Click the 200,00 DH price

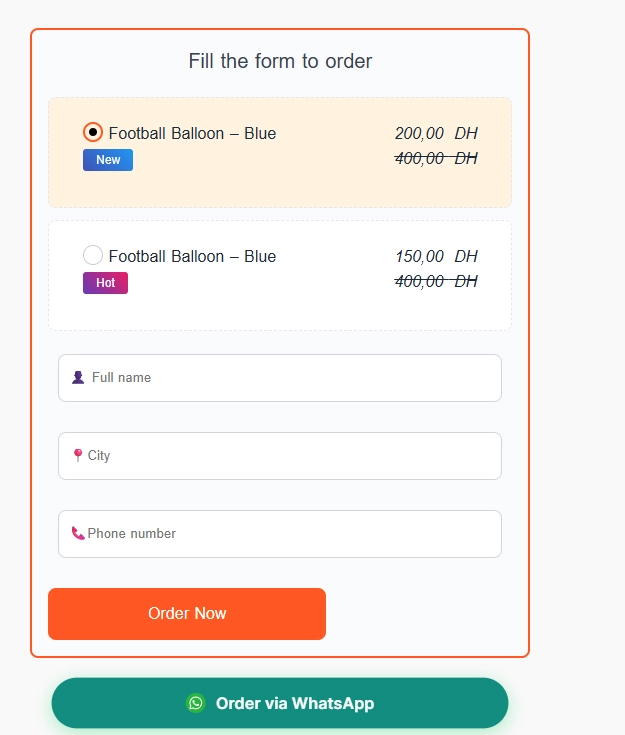coord(436,133)
